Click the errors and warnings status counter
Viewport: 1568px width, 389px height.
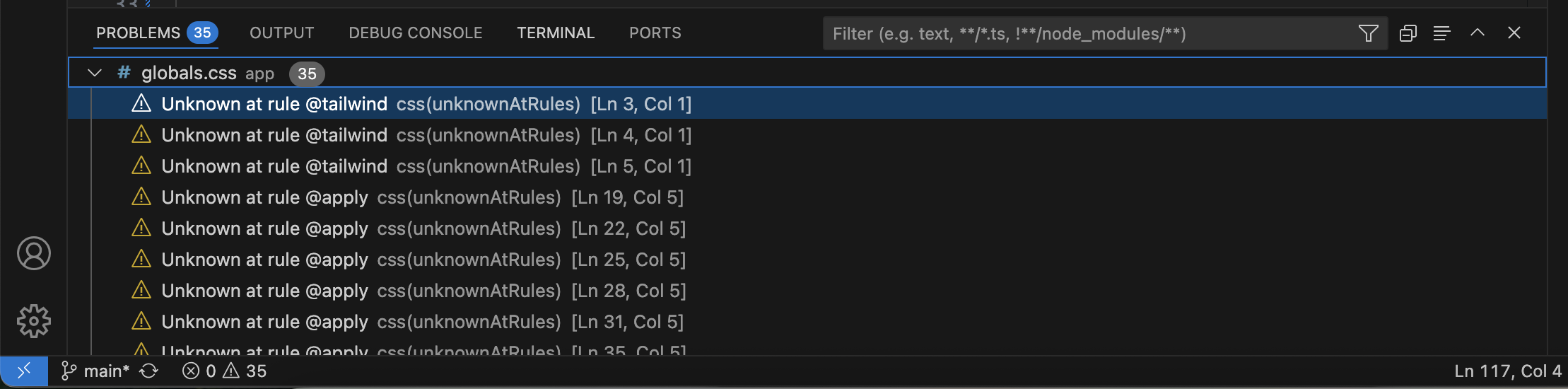[x=224, y=371]
